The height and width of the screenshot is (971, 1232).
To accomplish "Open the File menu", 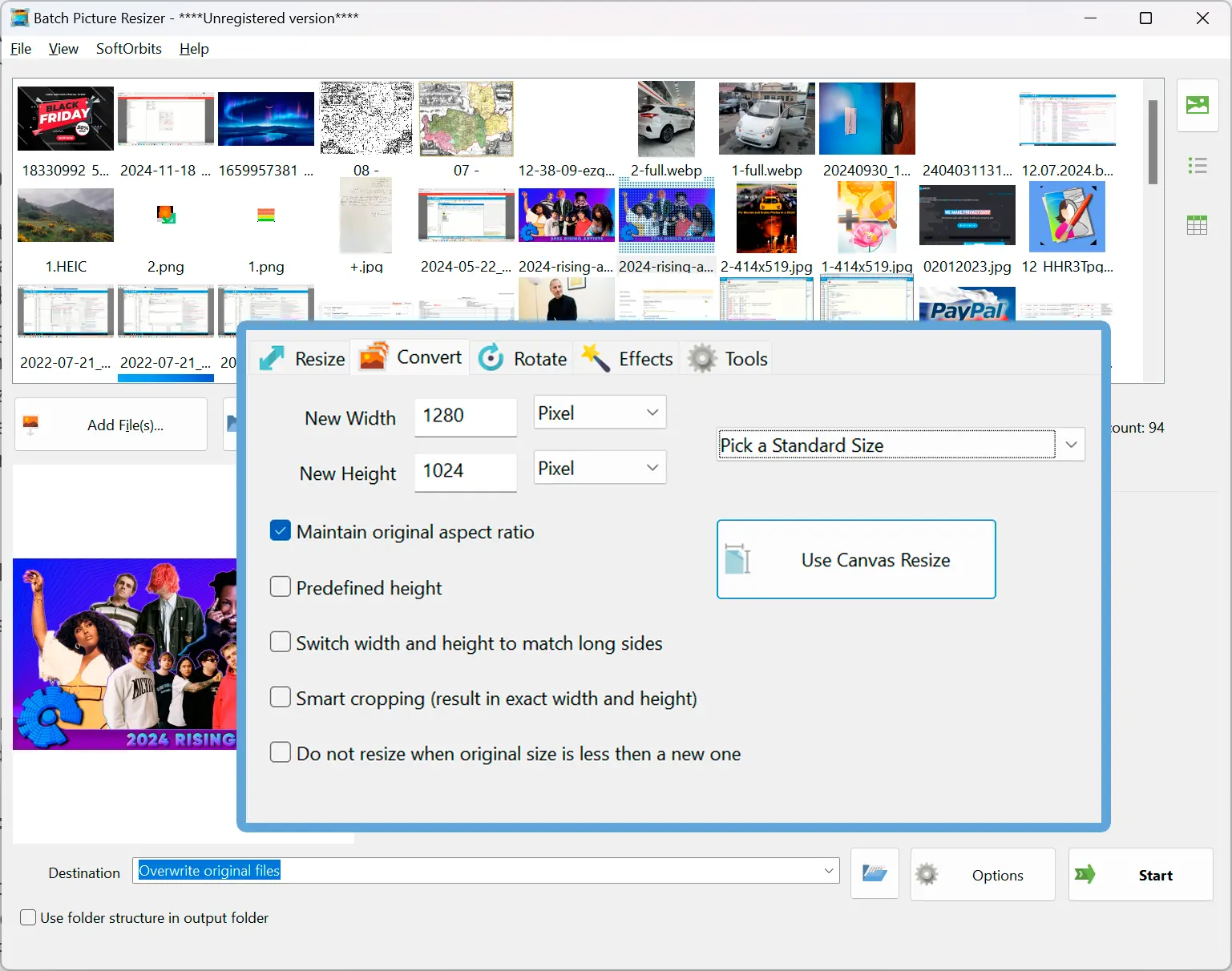I will click(x=21, y=49).
